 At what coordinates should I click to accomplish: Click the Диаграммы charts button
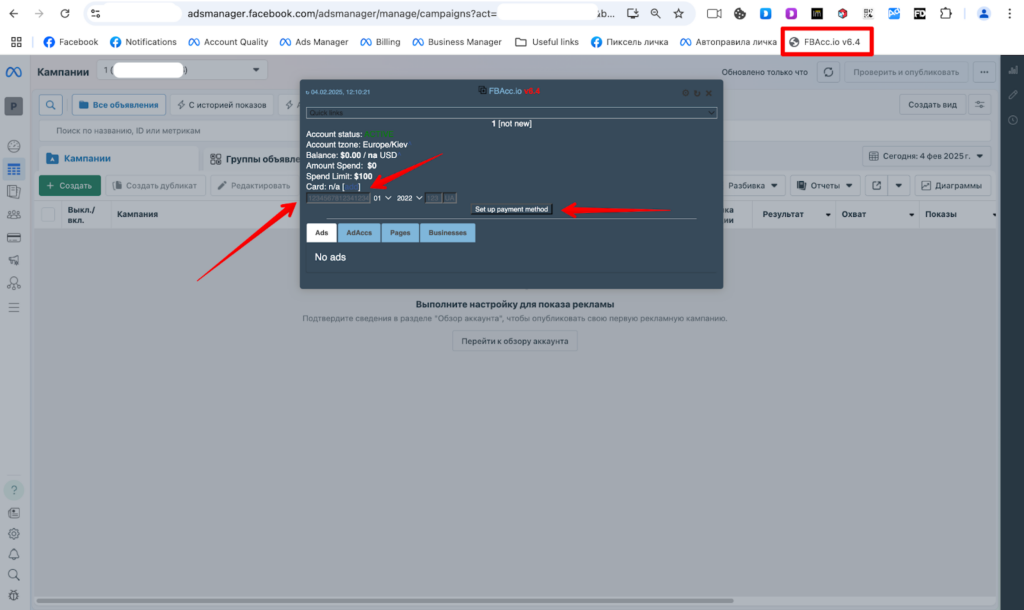[x=952, y=185]
